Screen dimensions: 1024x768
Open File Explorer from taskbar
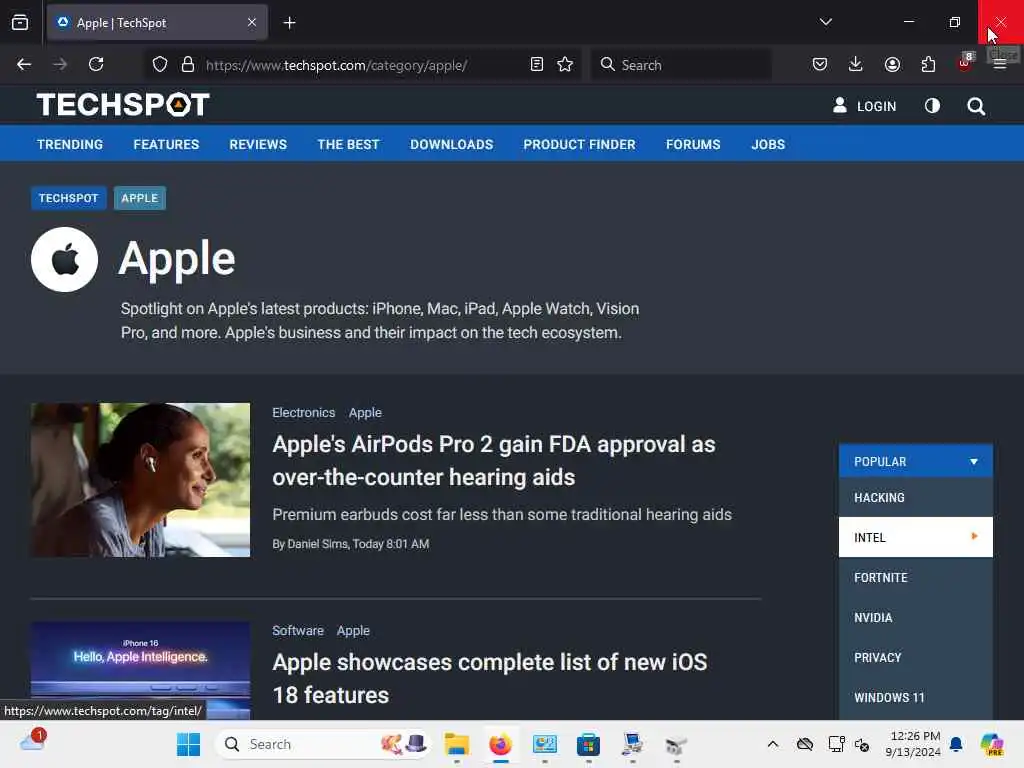[456, 744]
